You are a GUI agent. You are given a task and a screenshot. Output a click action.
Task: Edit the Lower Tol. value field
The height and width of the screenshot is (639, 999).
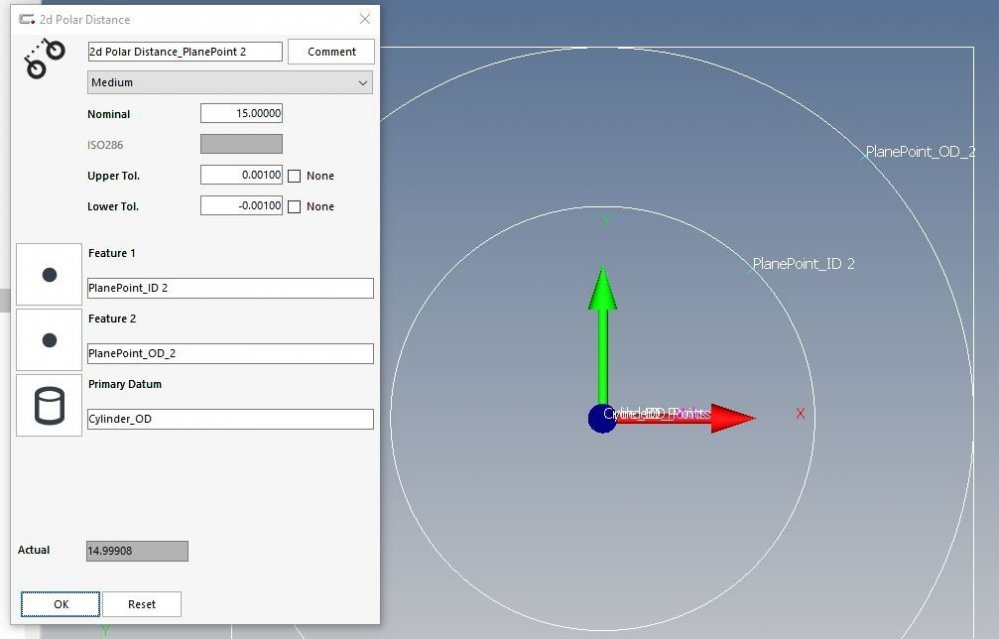click(241, 206)
